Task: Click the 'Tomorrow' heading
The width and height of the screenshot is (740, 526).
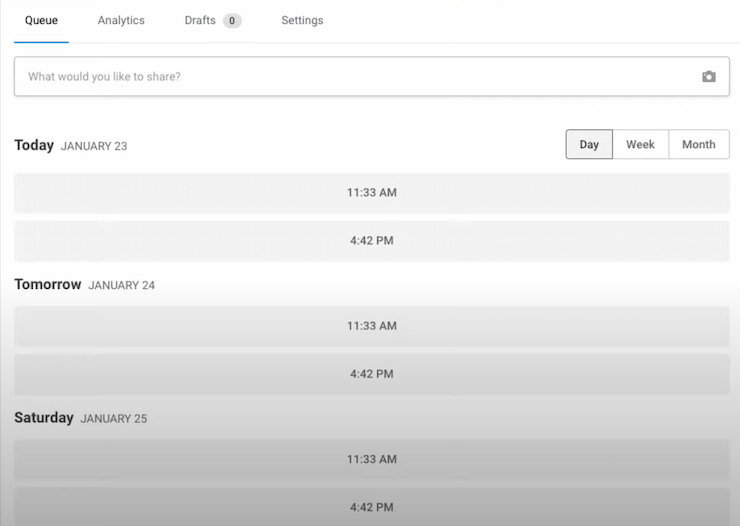Action: (x=48, y=285)
